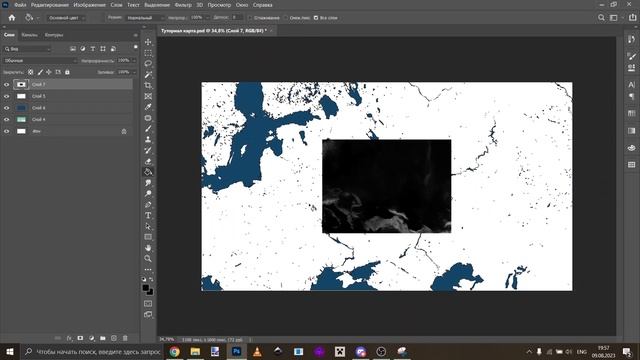Open the Режим Нормальный blend dropdown
This screenshot has width=640, height=360.
[144, 18]
